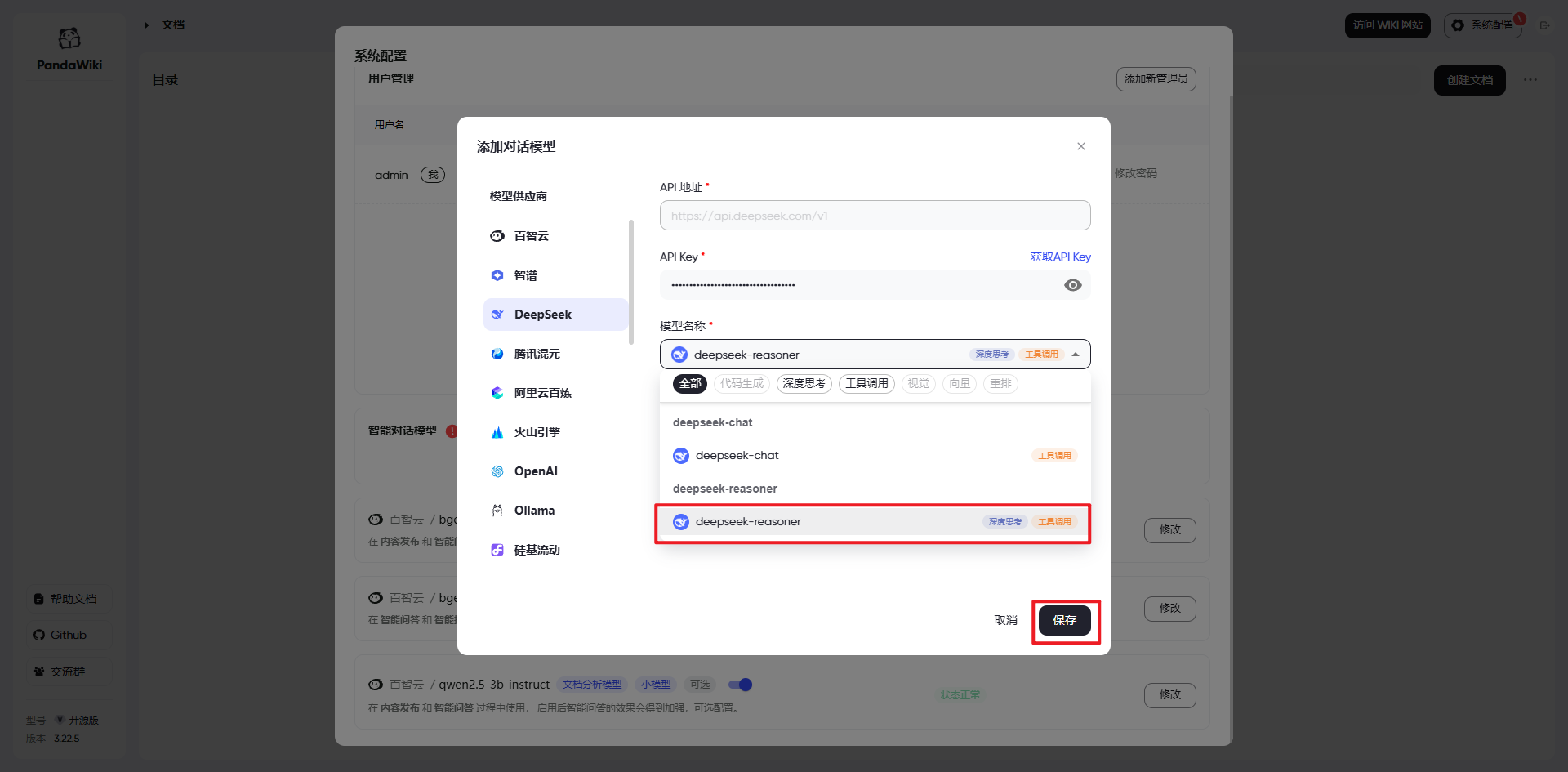Pick the 火山引擎 provider icon
The width and height of the screenshot is (1568, 772).
[497, 432]
